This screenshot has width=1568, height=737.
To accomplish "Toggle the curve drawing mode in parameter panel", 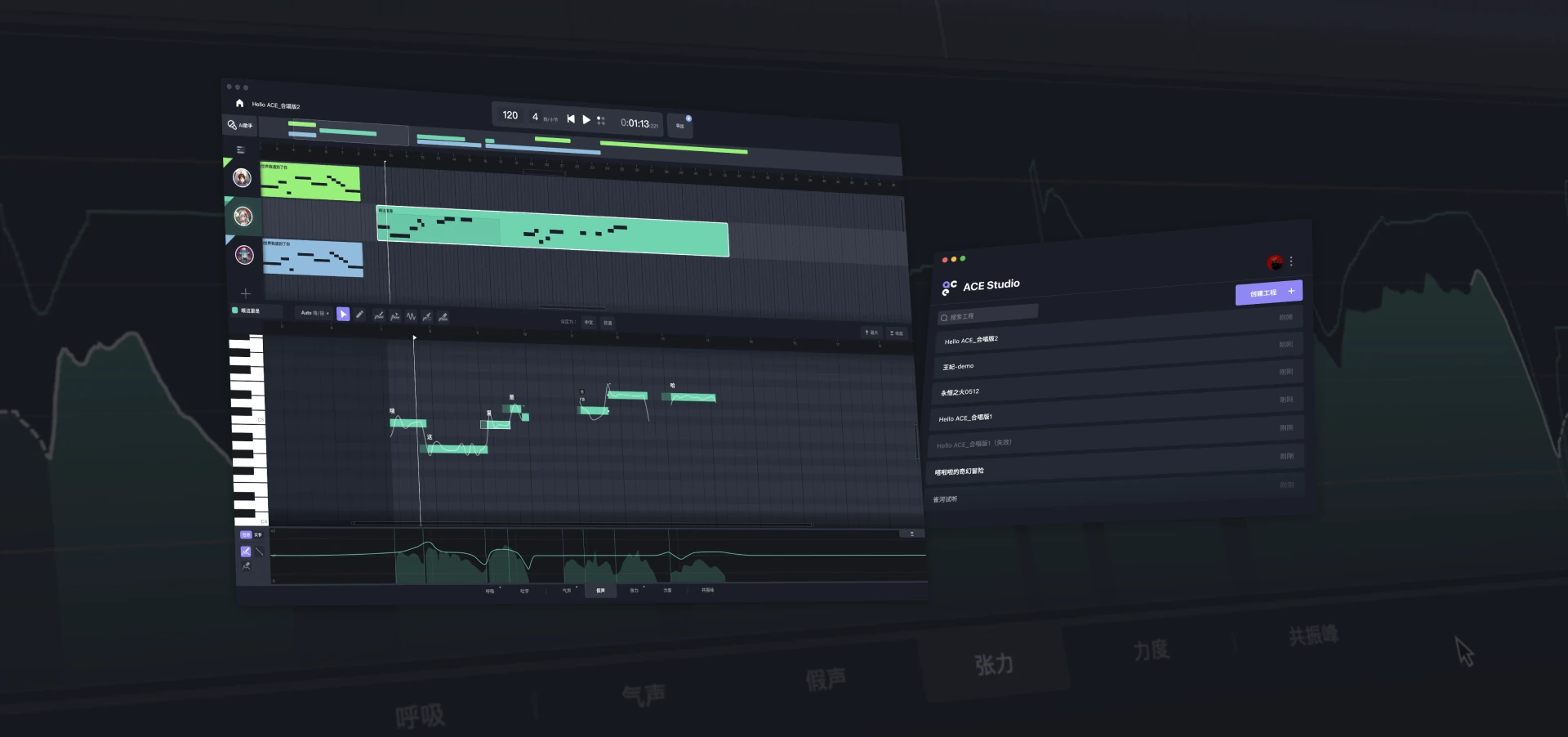I will coord(246,552).
